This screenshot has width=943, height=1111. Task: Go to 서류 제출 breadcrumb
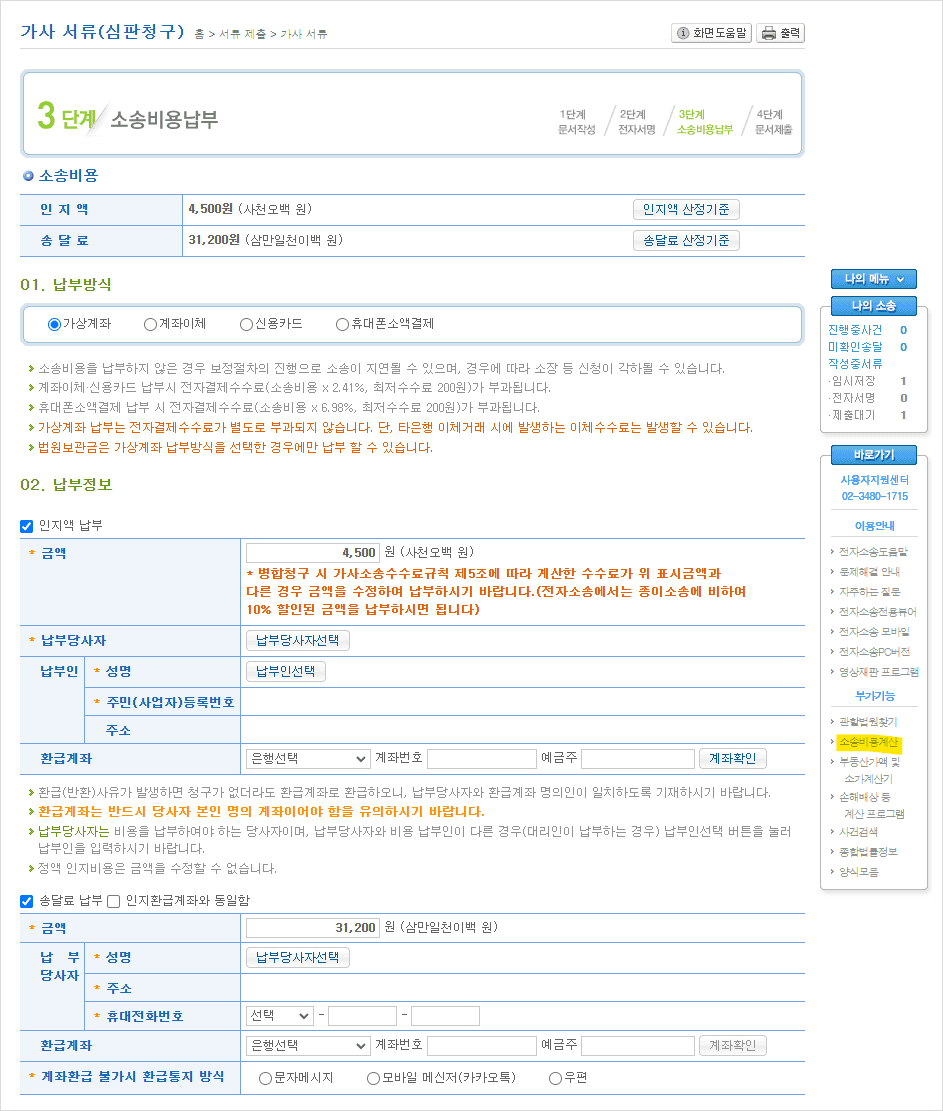pyautogui.click(x=242, y=34)
